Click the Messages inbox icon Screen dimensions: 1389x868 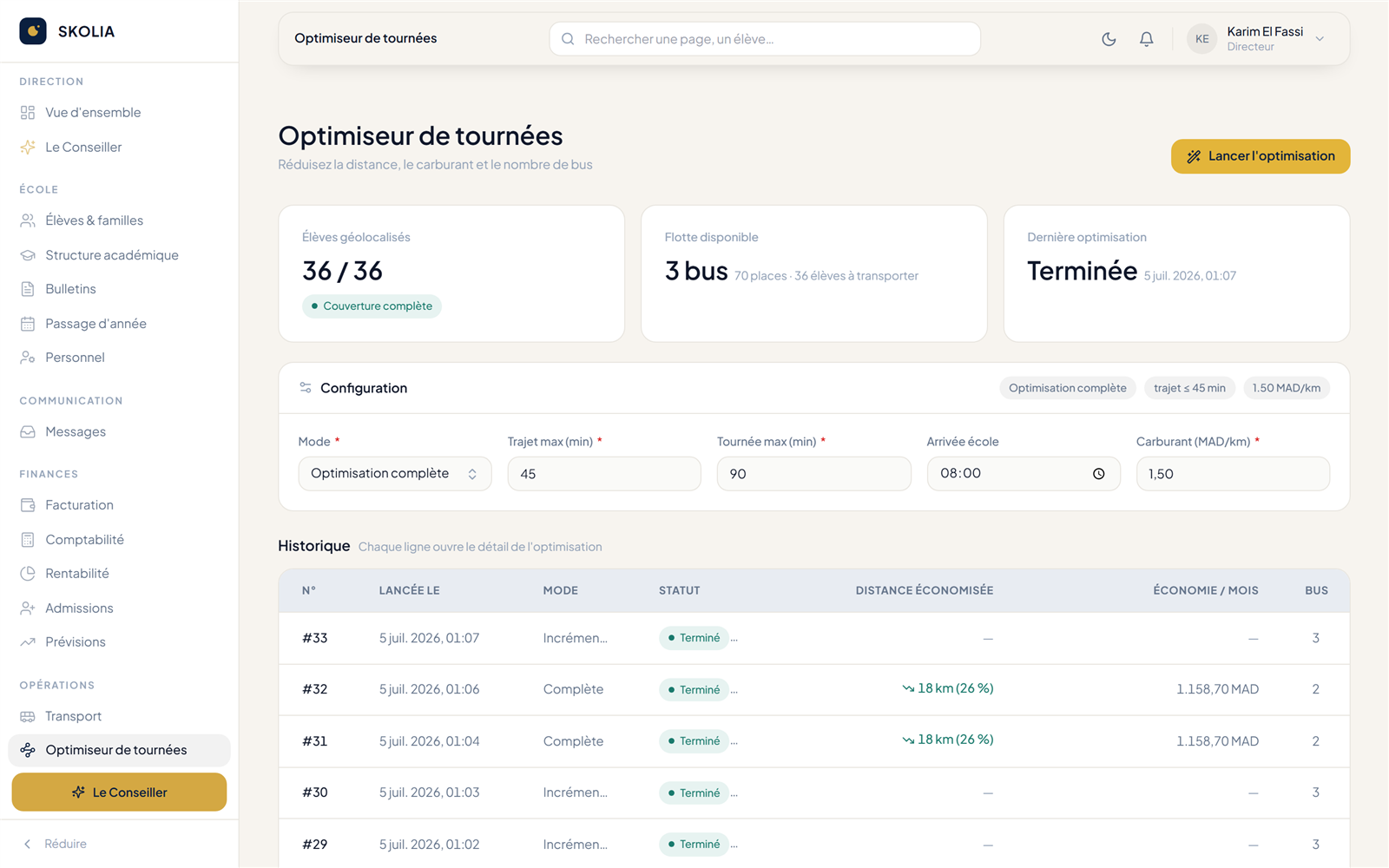coord(28,432)
